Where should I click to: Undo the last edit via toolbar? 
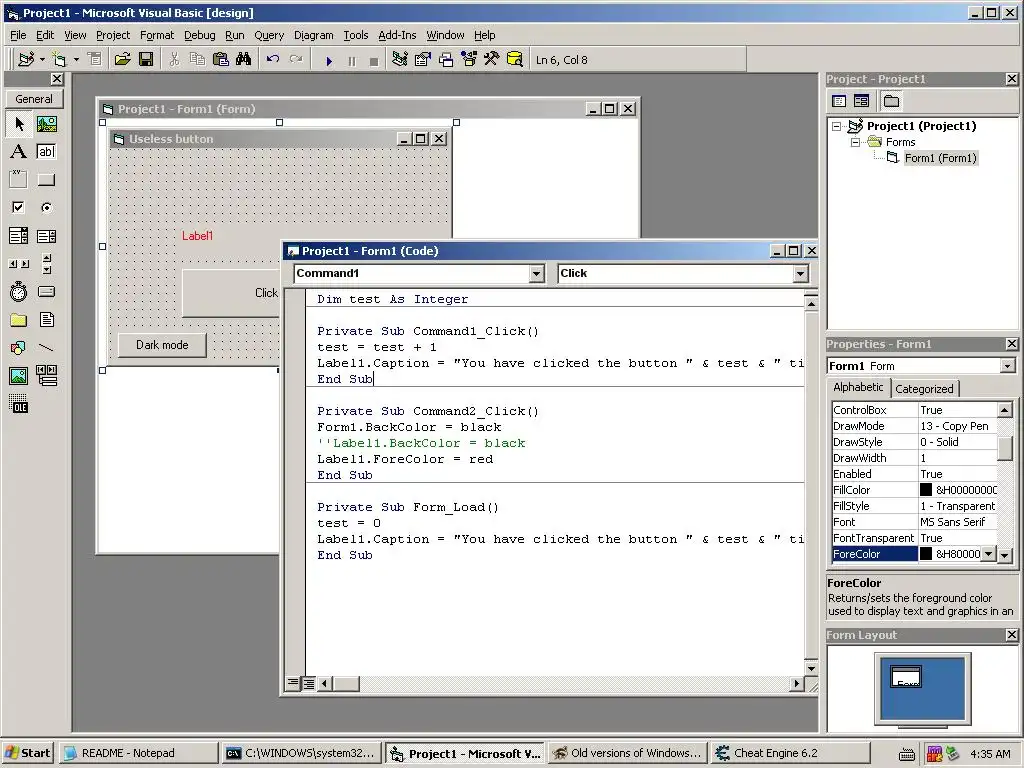[272, 59]
